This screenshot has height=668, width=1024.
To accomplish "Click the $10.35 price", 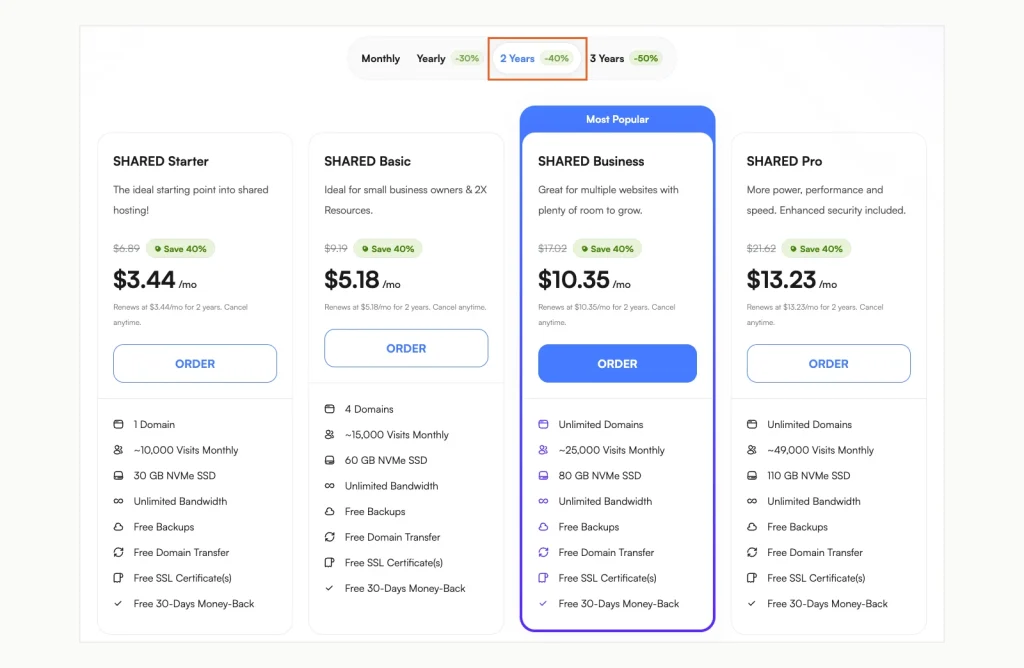I will (573, 280).
